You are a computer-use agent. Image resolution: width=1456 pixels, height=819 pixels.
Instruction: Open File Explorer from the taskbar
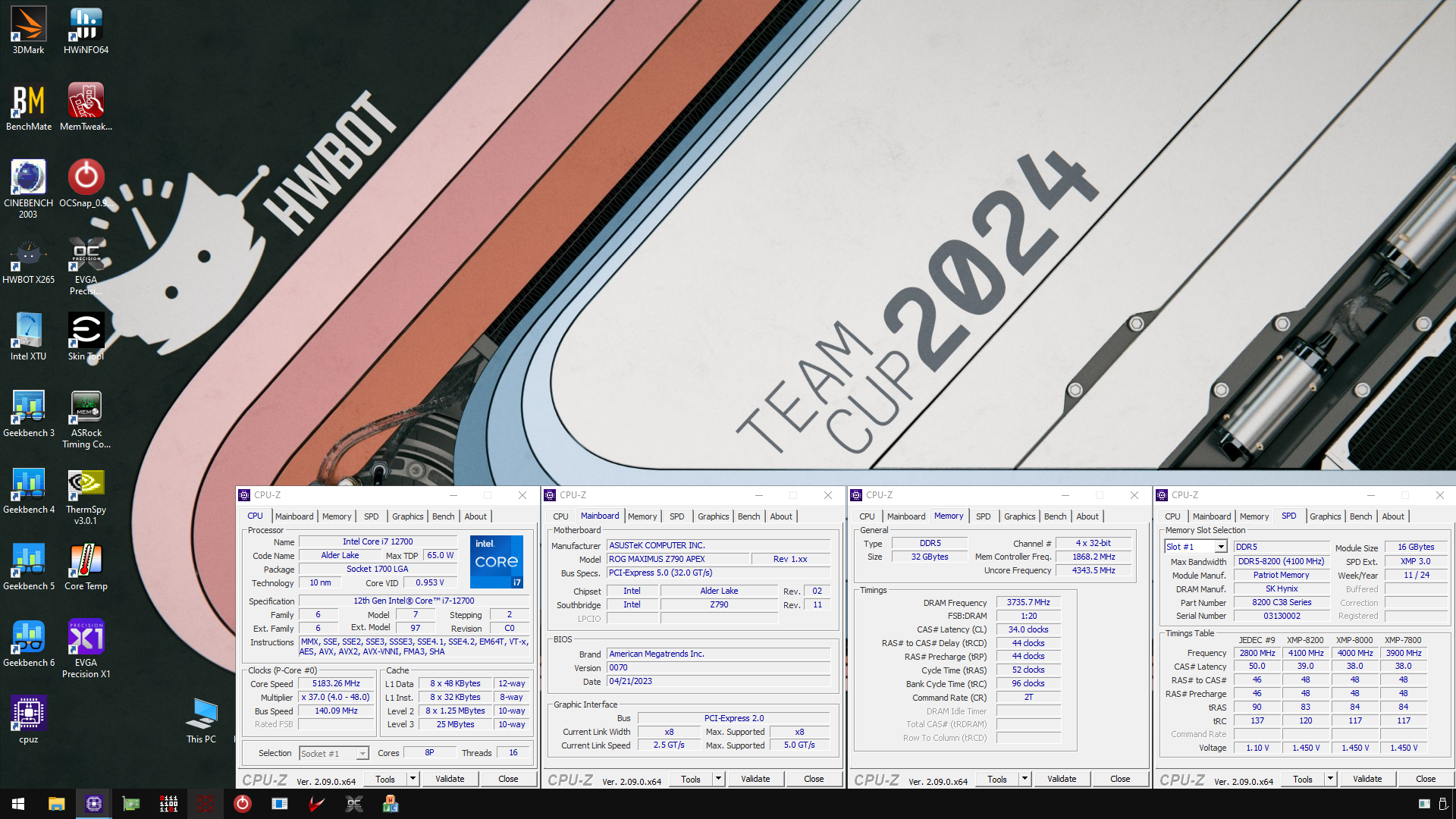[56, 804]
